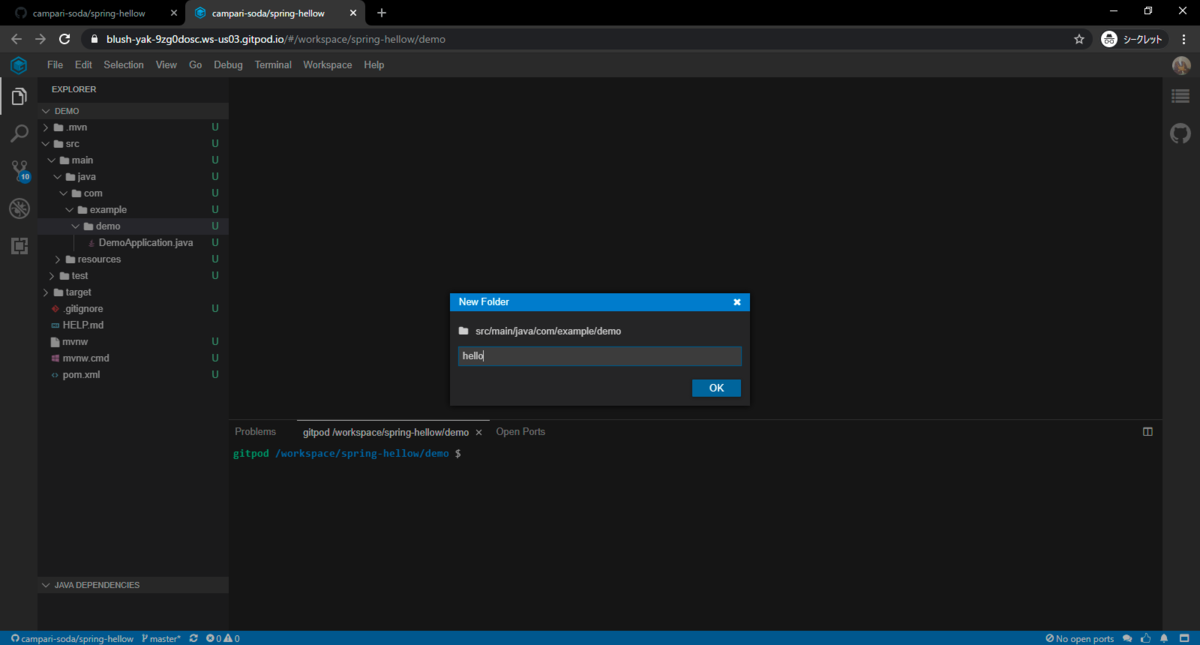Open the Debug view icon
This screenshot has height=645, width=1200.
click(18, 208)
